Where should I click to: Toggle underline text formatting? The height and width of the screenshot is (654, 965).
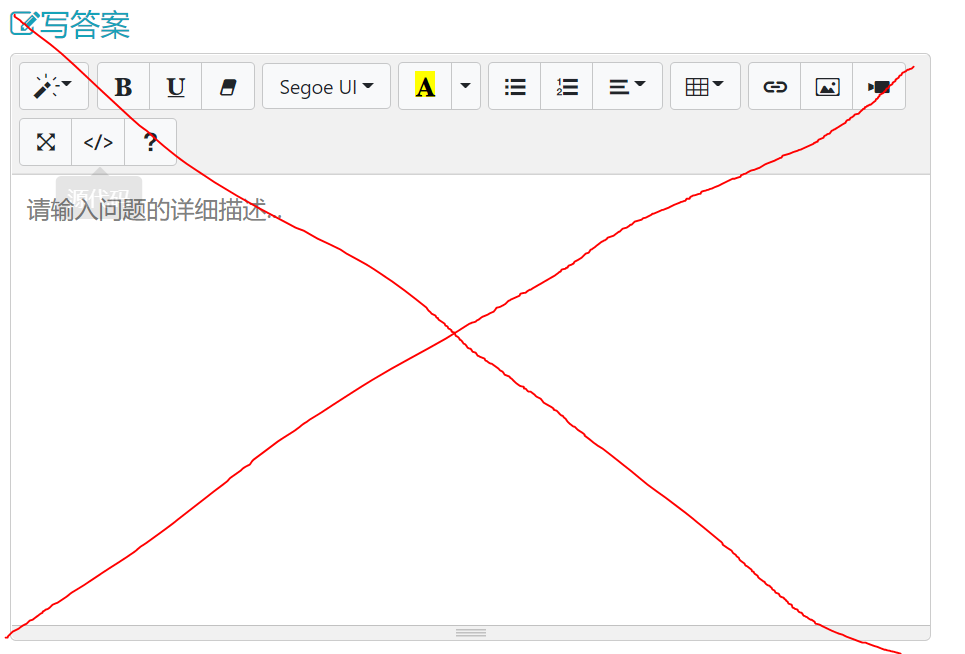(x=175, y=86)
